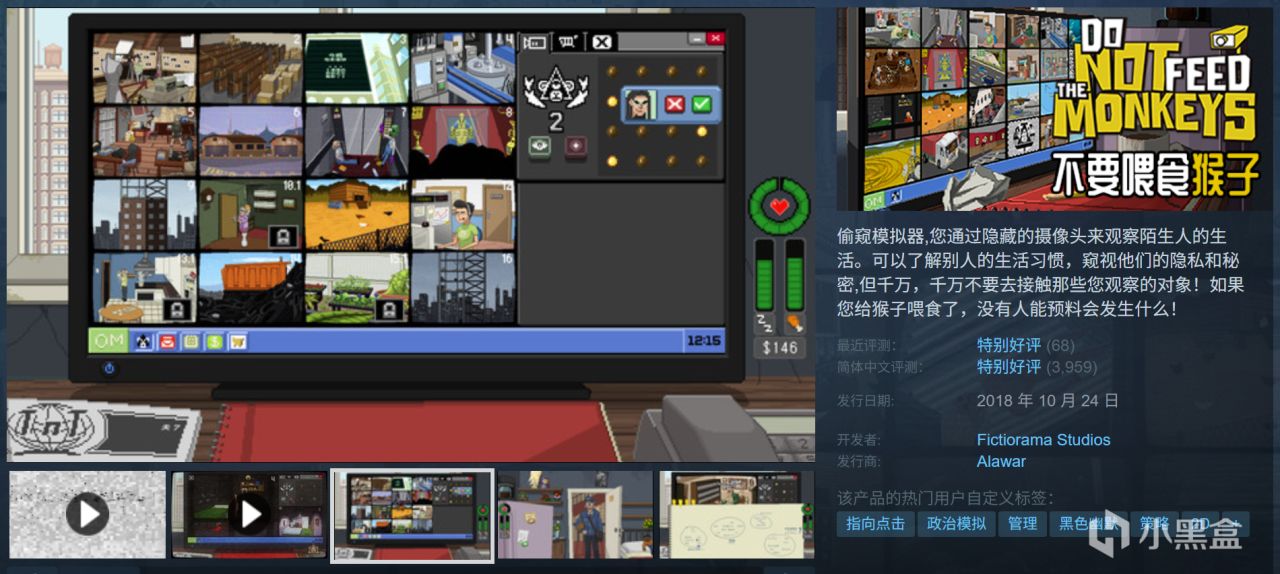
Task: Open camera feed 7 elevator scene
Action: click(x=356, y=141)
